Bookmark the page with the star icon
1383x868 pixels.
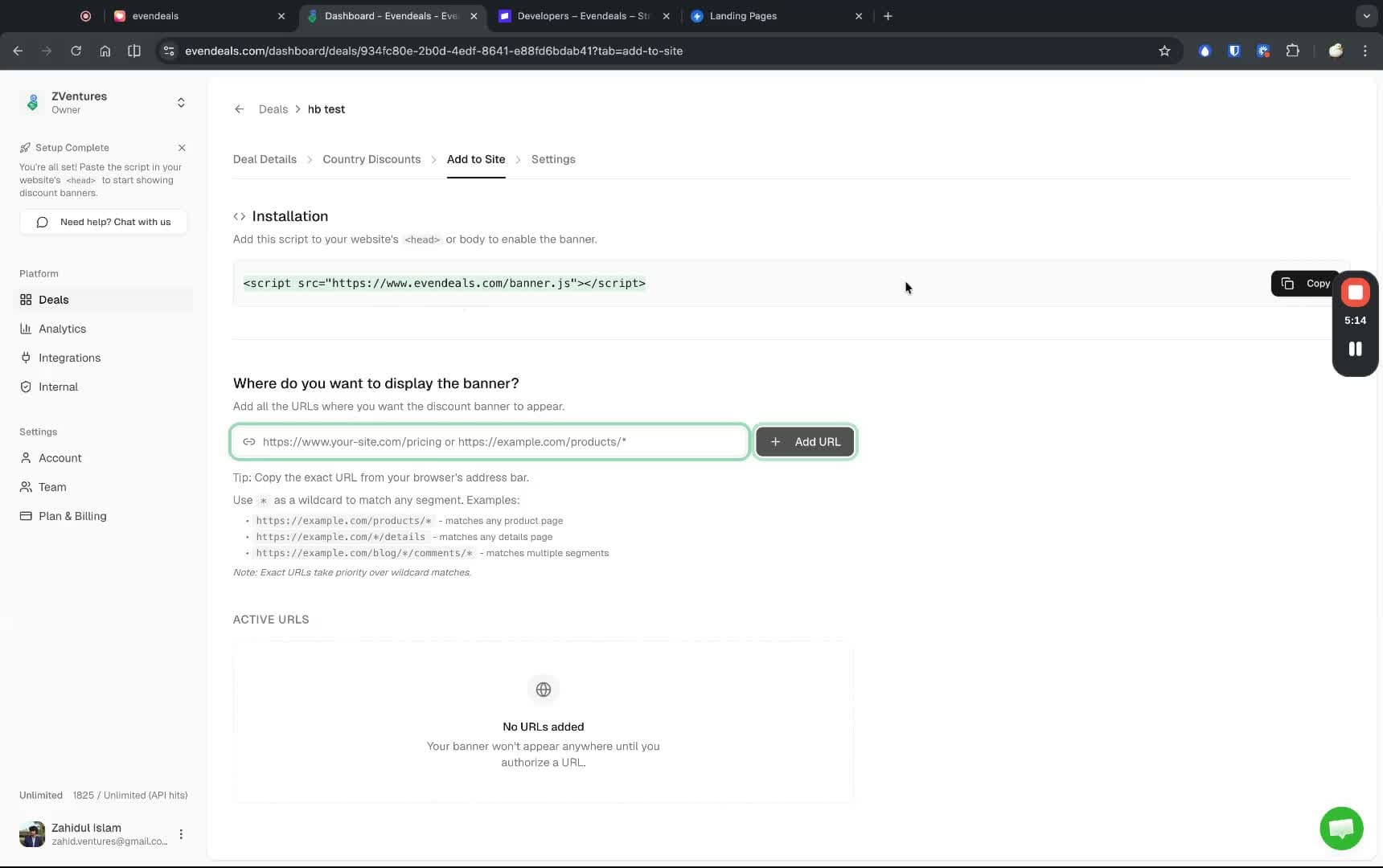point(1165,51)
